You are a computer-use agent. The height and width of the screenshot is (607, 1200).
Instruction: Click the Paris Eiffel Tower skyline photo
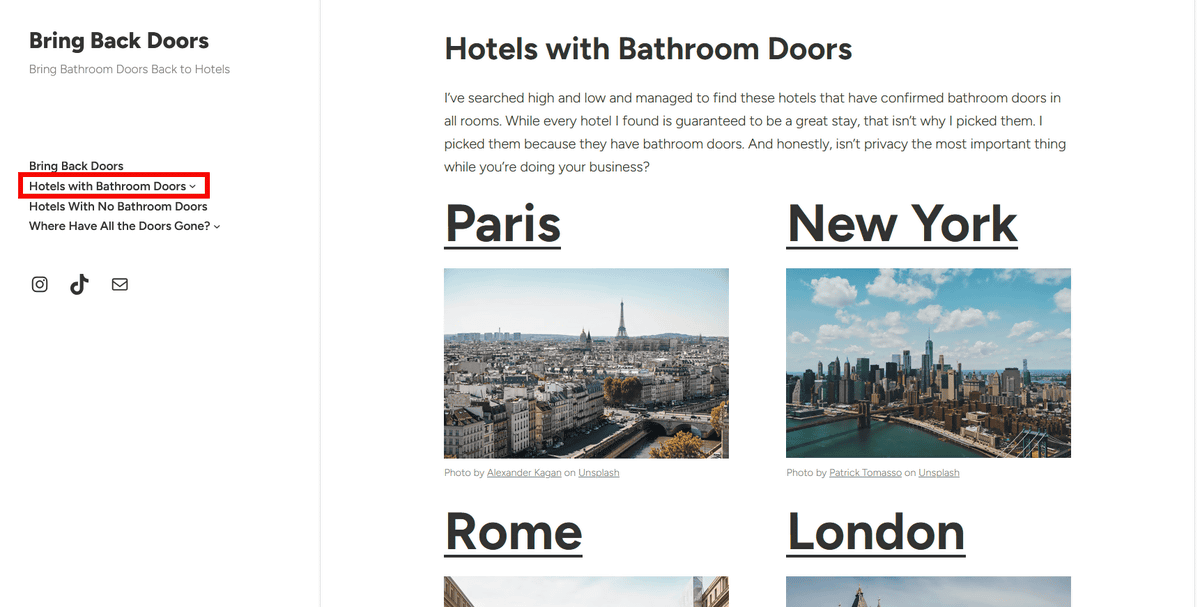(x=586, y=363)
